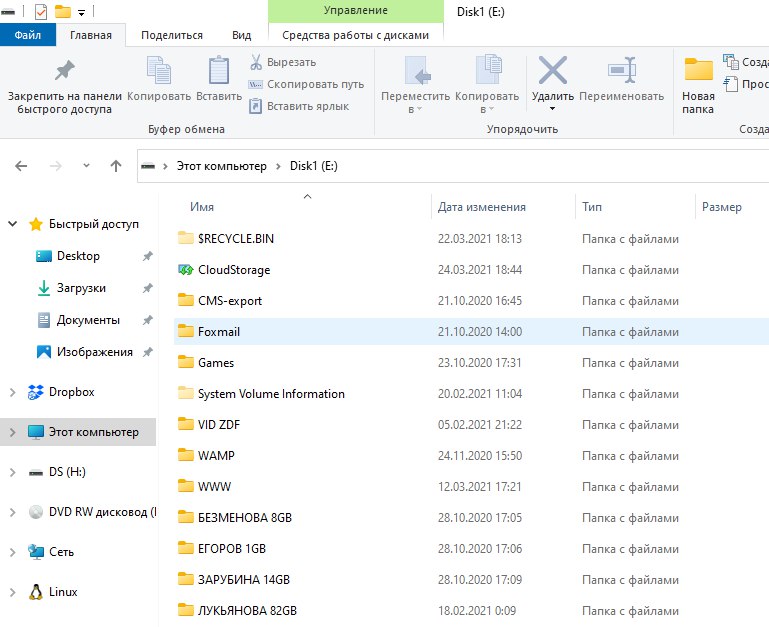This screenshot has width=769, height=627.
Task: Click the pin to Quick Access icon
Action: pyautogui.click(x=64, y=70)
